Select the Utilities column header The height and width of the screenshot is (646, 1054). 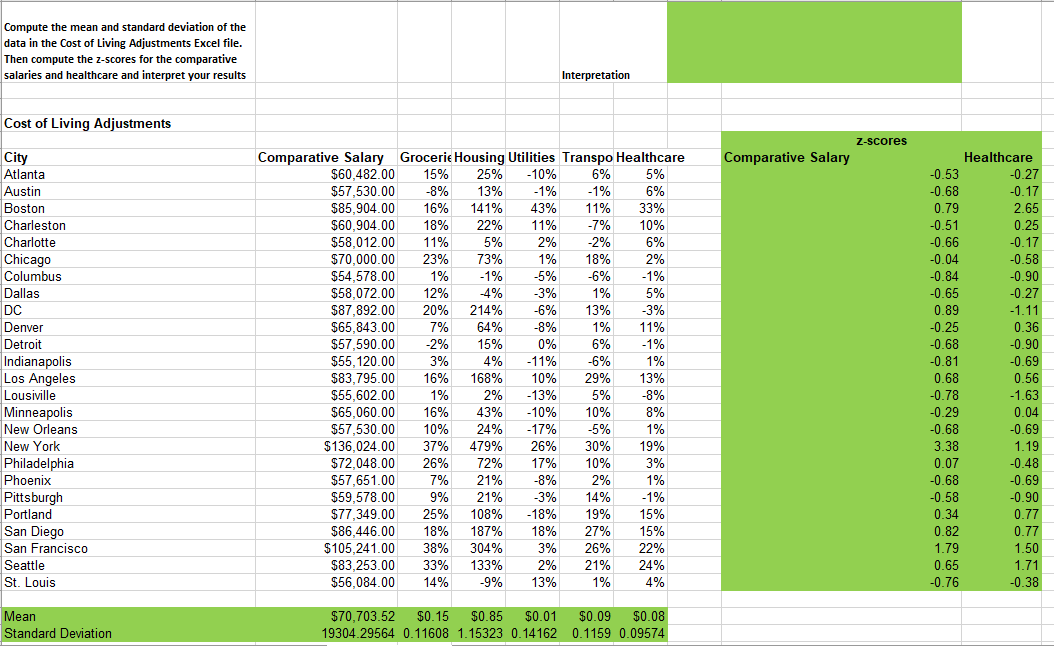point(530,157)
